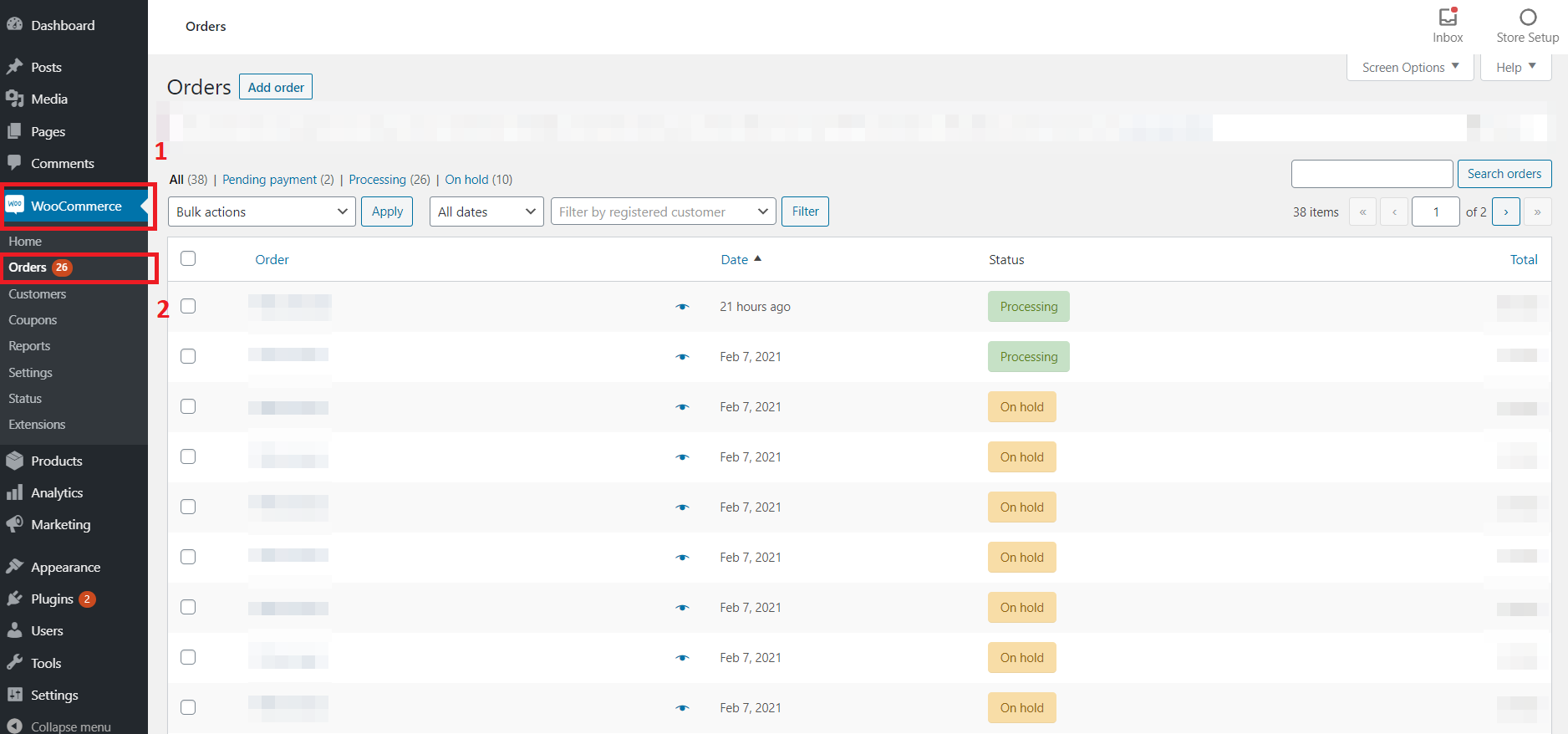Check the fourth On hold order row

(188, 557)
